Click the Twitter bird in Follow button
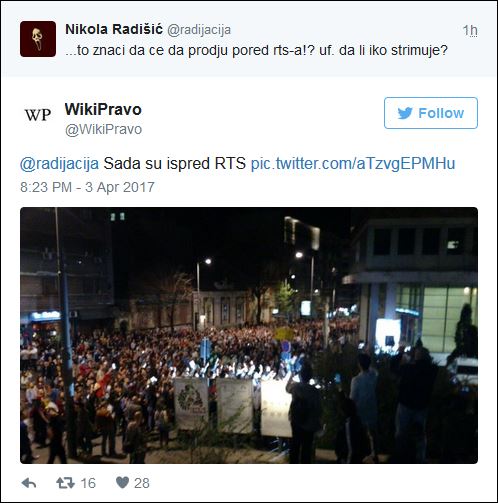The height and width of the screenshot is (503, 498). [x=405, y=113]
